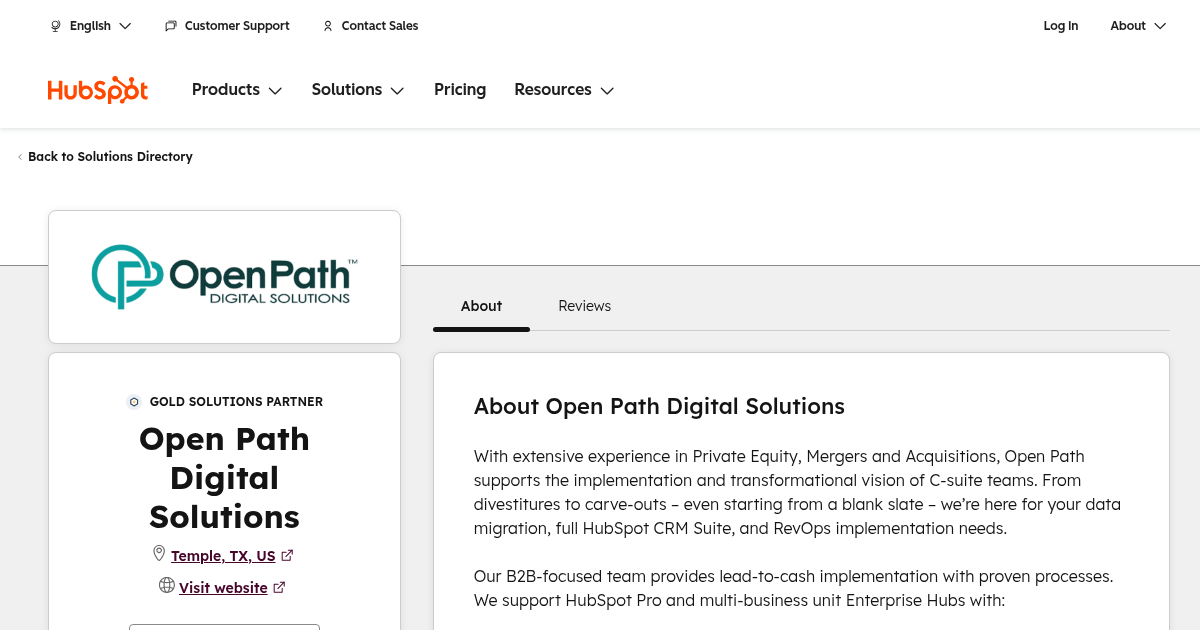Open Temple, TX, US location link
The width and height of the screenshot is (1200, 630).
[223, 556]
